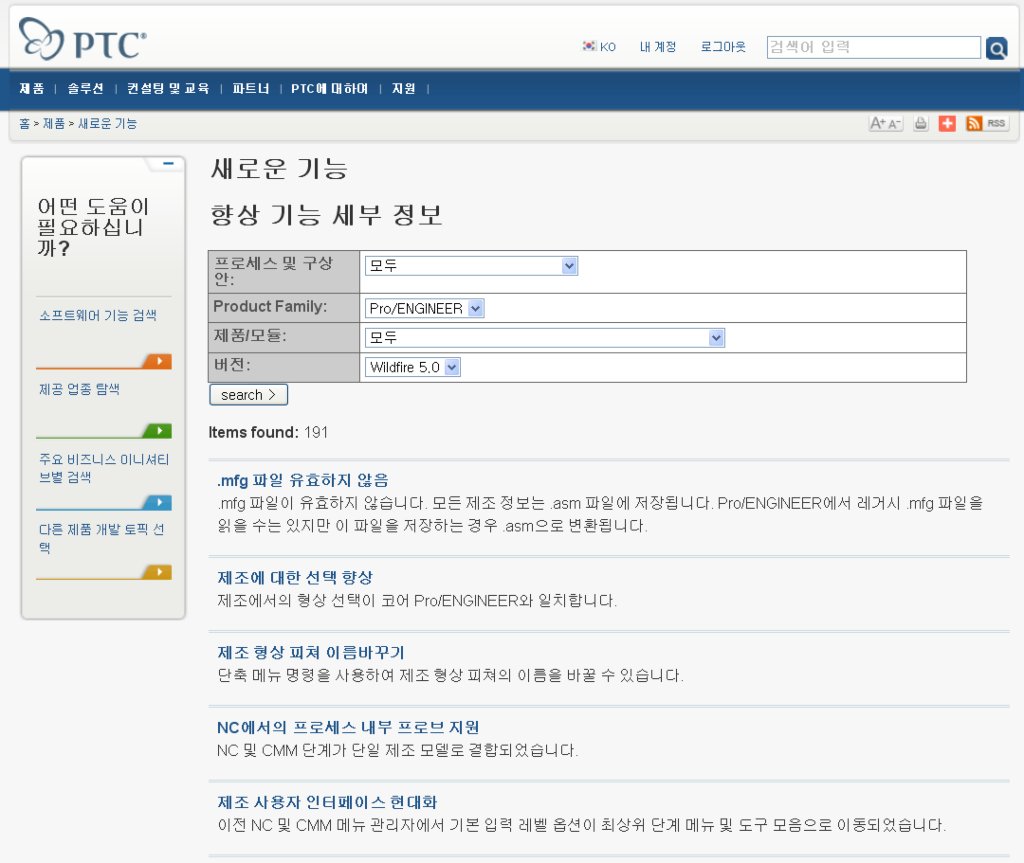This screenshot has height=863, width=1024.
Task: Click the 제품 breadcrumb link
Action: pyautogui.click(x=54, y=123)
